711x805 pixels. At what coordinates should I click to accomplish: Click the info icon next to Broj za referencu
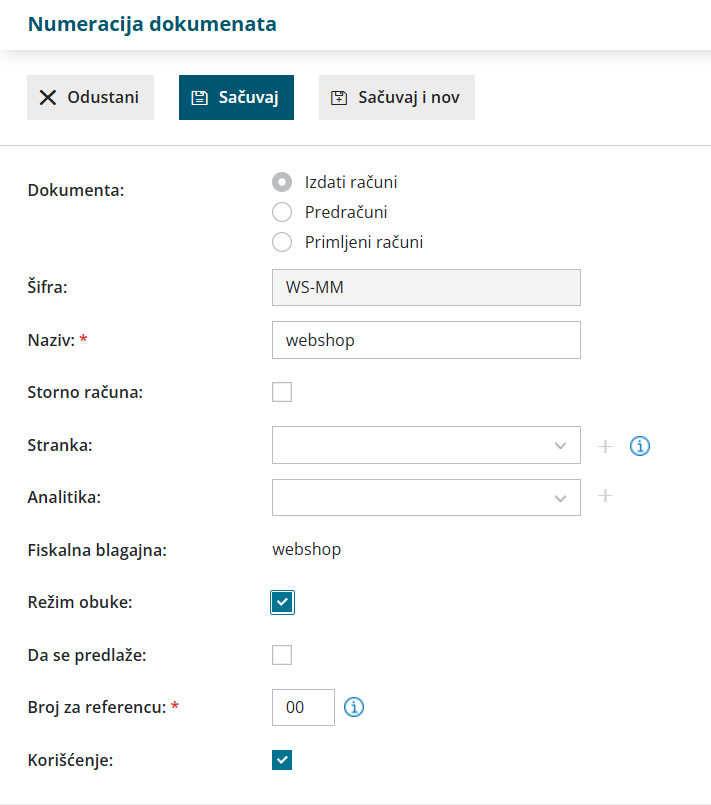[354, 707]
